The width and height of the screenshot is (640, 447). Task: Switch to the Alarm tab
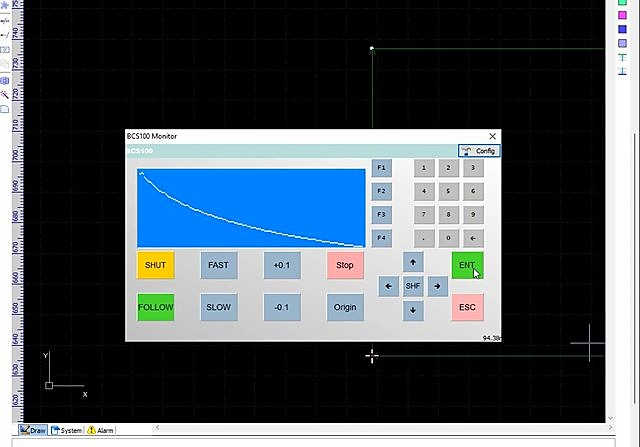pyautogui.click(x=100, y=430)
